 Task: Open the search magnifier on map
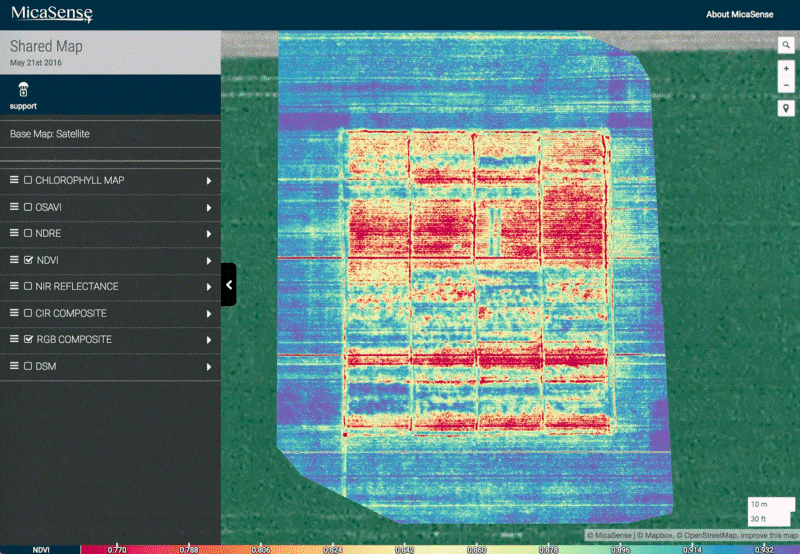tap(786, 45)
